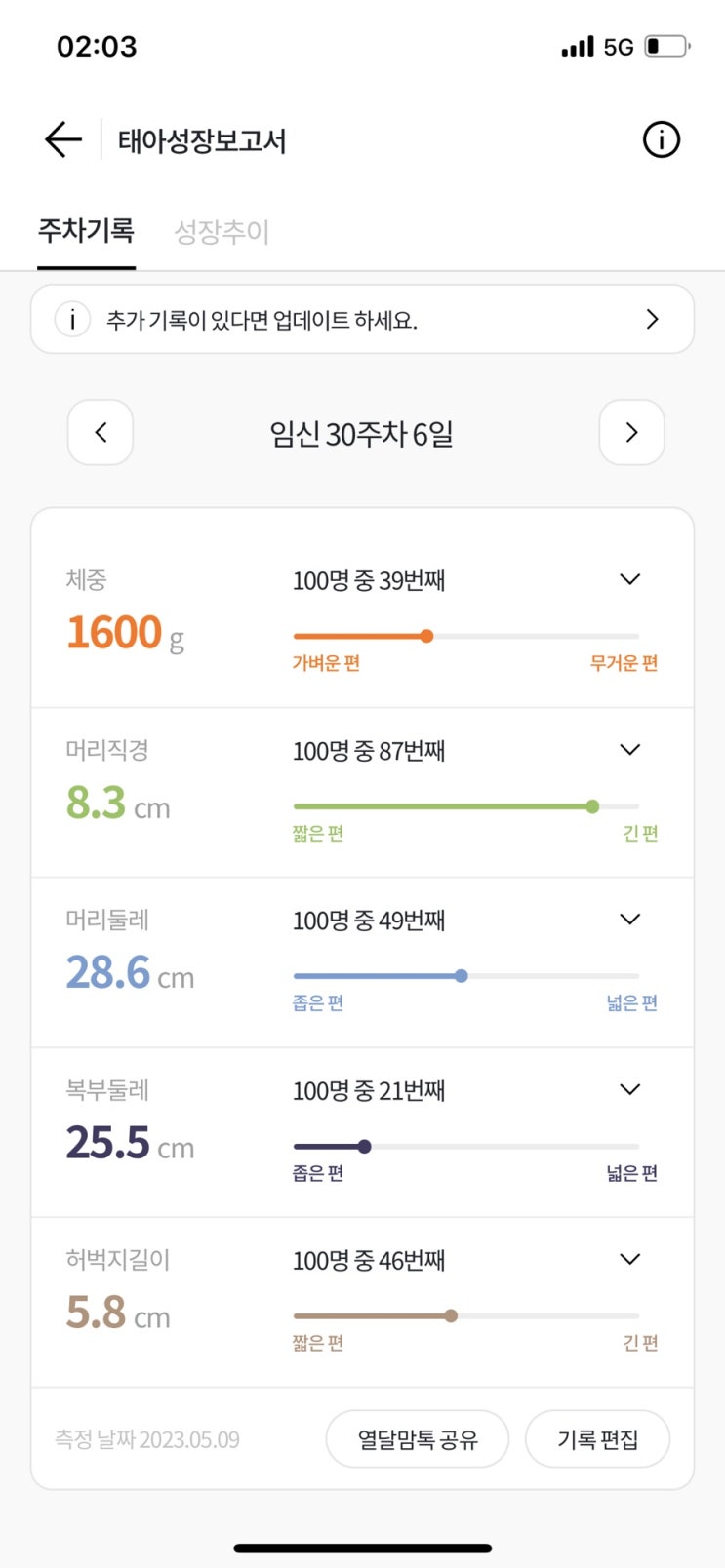The width and height of the screenshot is (725, 1568).
Task: Tap the 기록 편집 button
Action: 597,1439
